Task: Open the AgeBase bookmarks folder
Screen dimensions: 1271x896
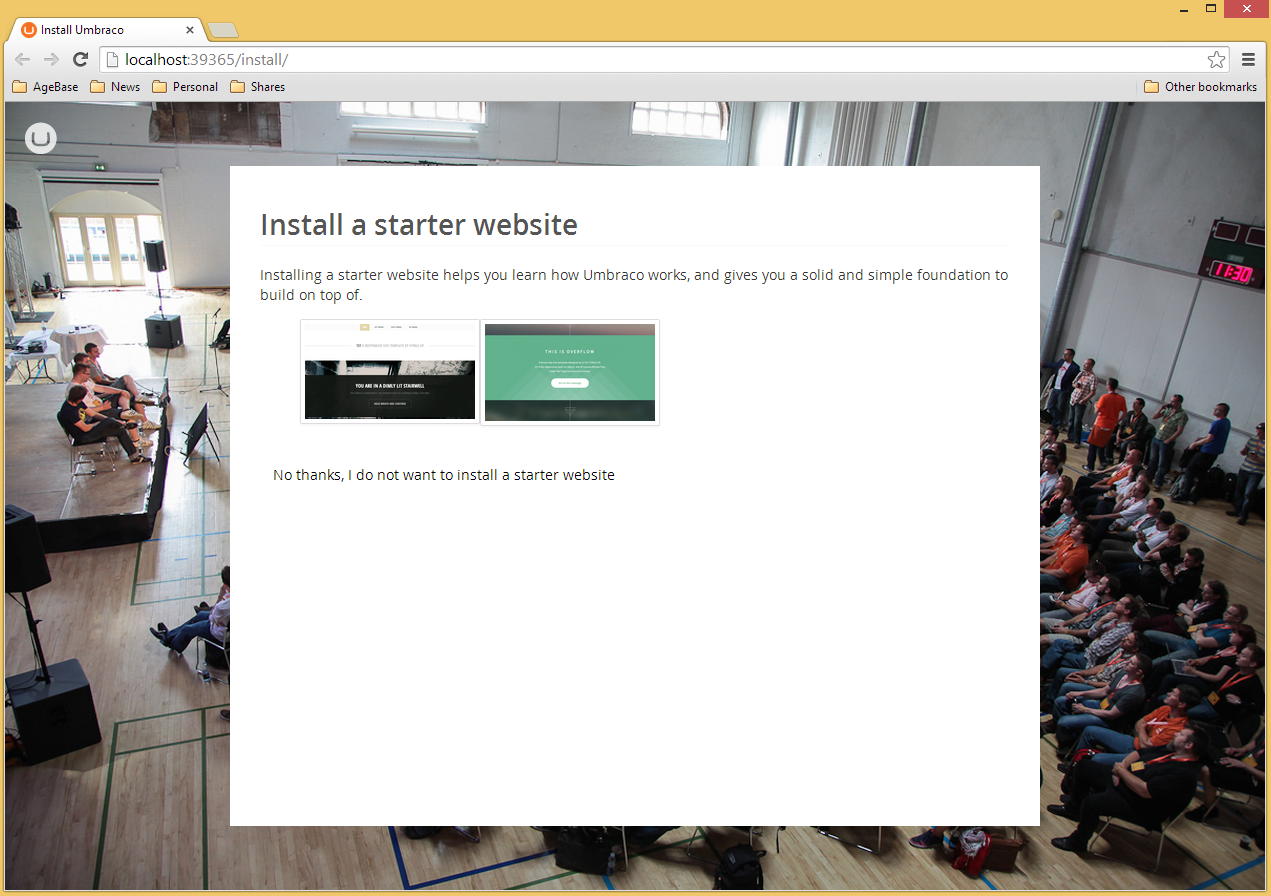Action: pyautogui.click(x=45, y=87)
